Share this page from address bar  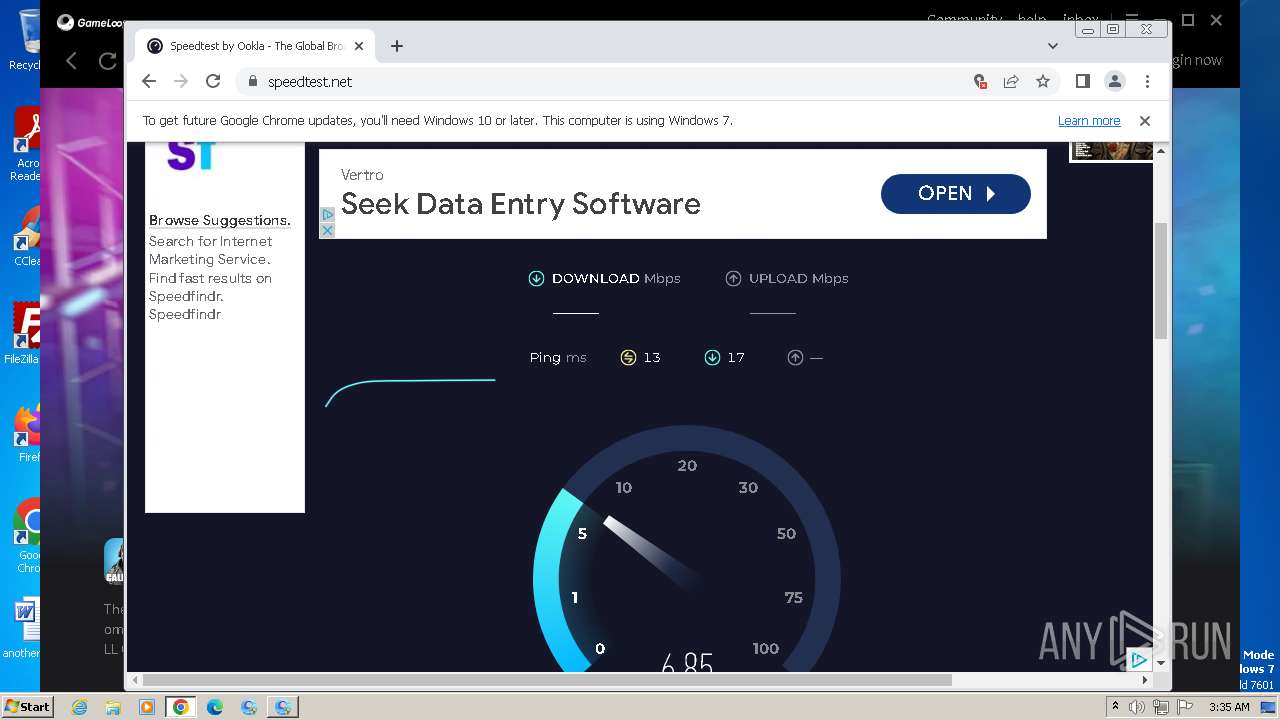pos(1011,82)
